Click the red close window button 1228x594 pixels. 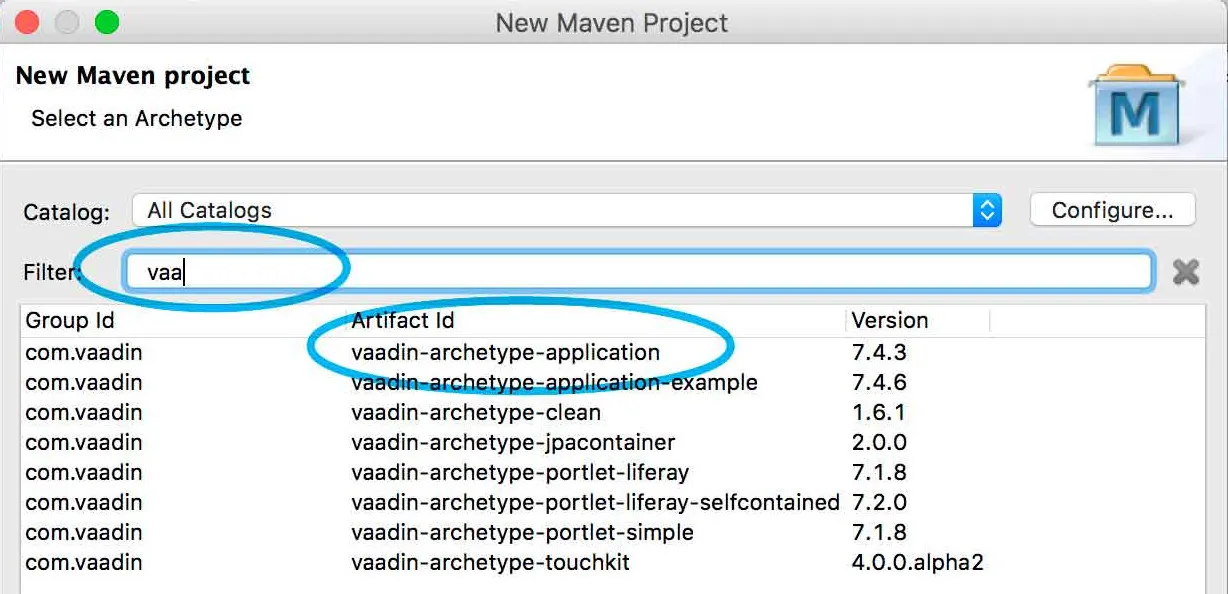pos(28,22)
